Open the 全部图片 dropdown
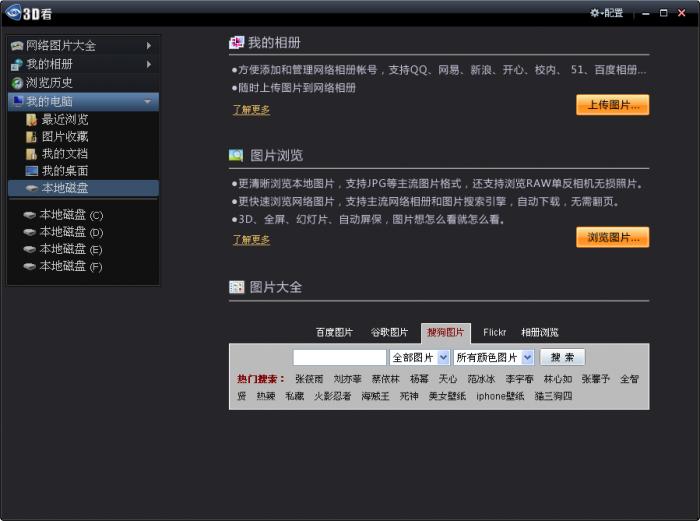The width and height of the screenshot is (700, 521). click(420, 357)
